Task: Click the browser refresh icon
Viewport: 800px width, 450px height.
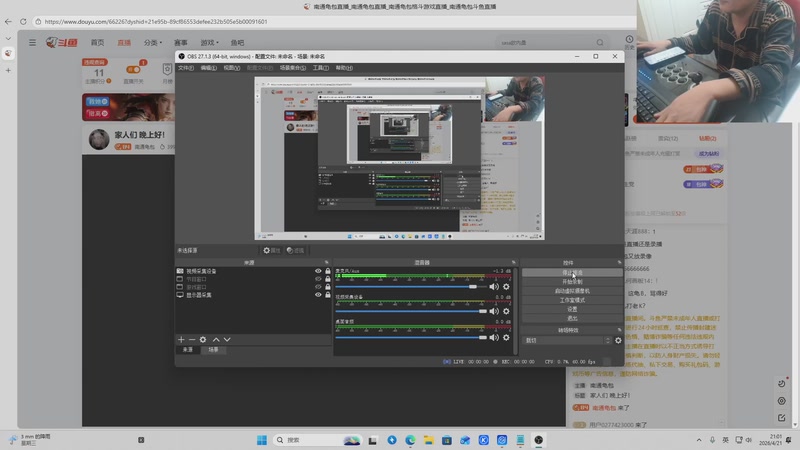Action: (23, 21)
